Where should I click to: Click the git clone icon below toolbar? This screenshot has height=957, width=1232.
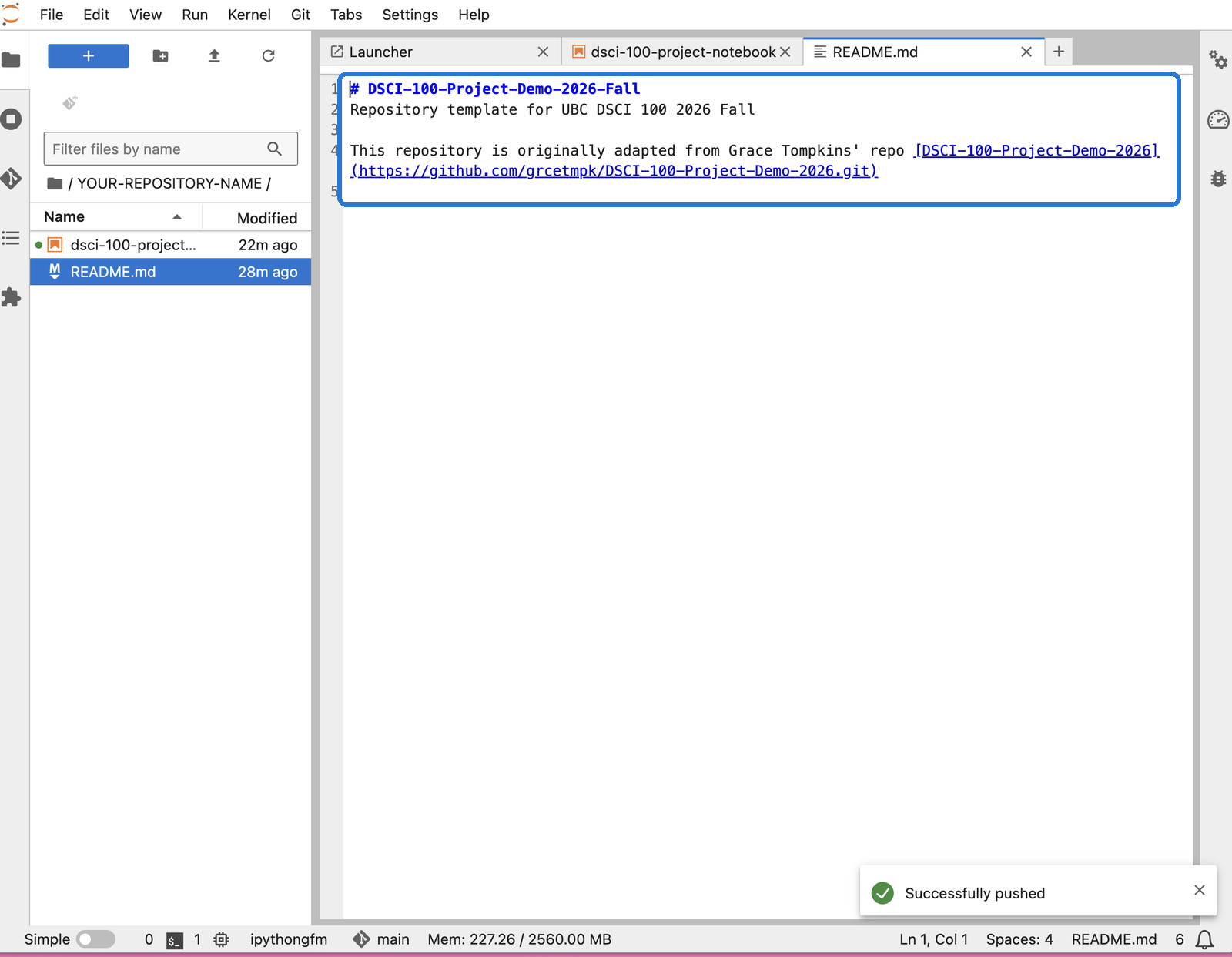point(70,102)
